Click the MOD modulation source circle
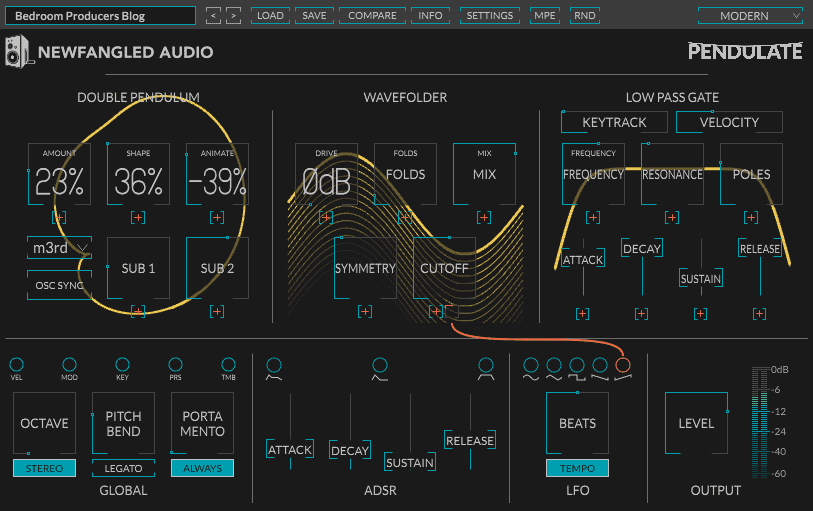Image resolution: width=813 pixels, height=511 pixels. pyautogui.click(x=69, y=364)
